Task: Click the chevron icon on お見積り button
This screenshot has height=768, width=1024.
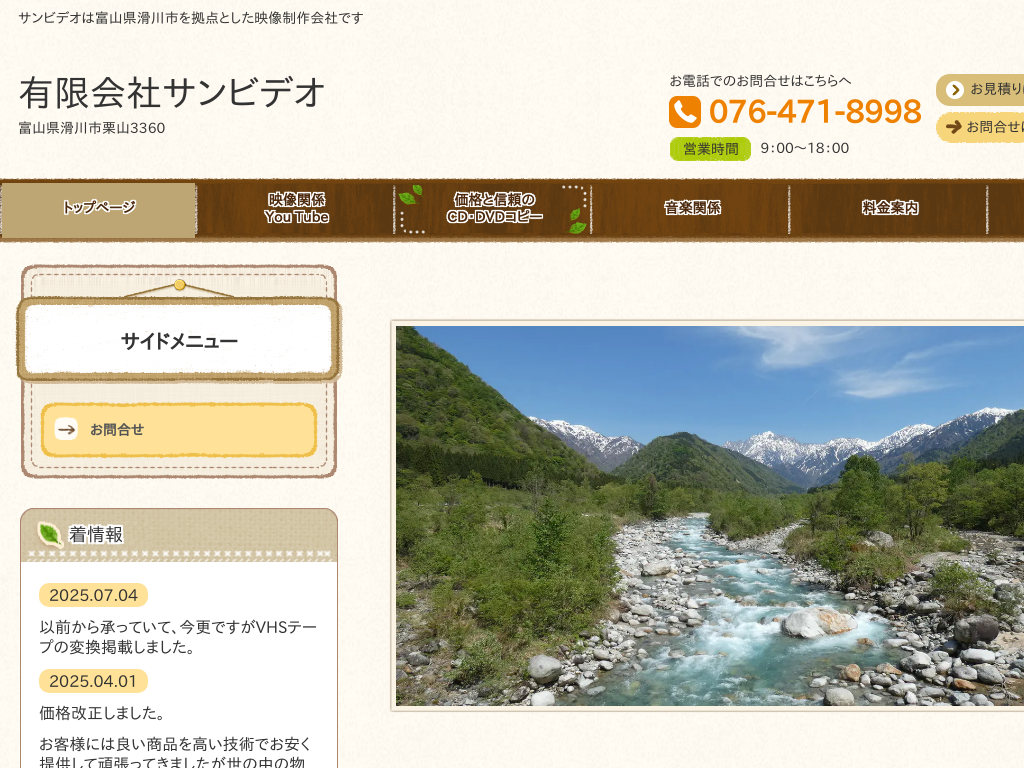Action: pyautogui.click(x=955, y=89)
